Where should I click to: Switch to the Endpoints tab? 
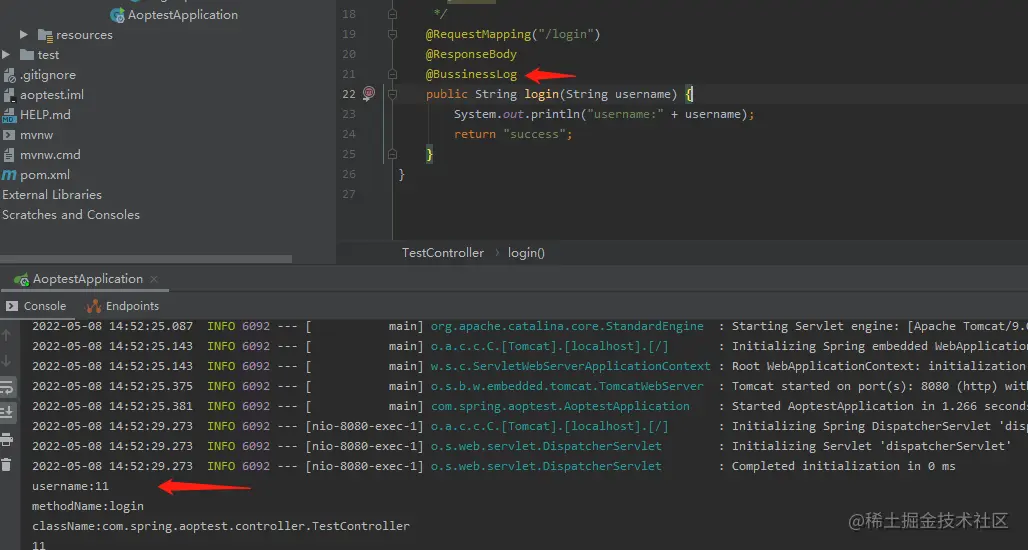coord(123,306)
